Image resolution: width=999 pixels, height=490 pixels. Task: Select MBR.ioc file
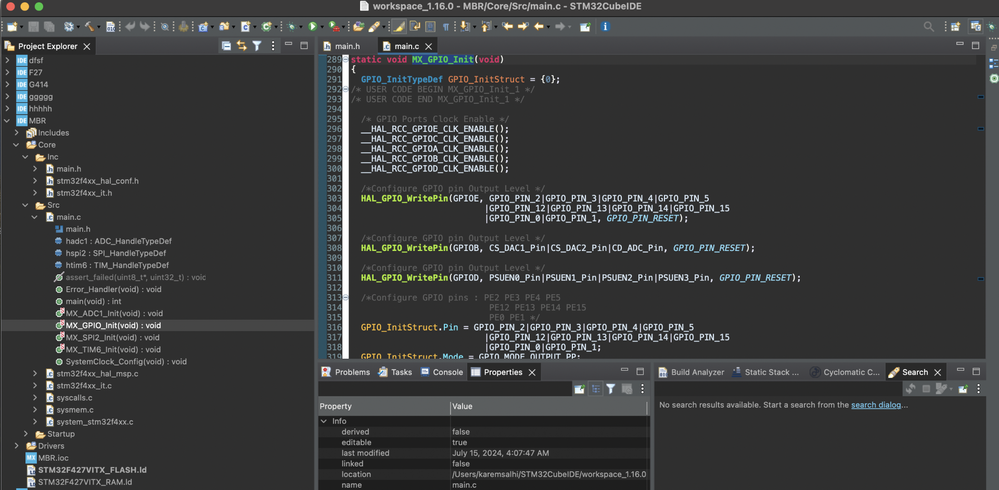[49, 458]
